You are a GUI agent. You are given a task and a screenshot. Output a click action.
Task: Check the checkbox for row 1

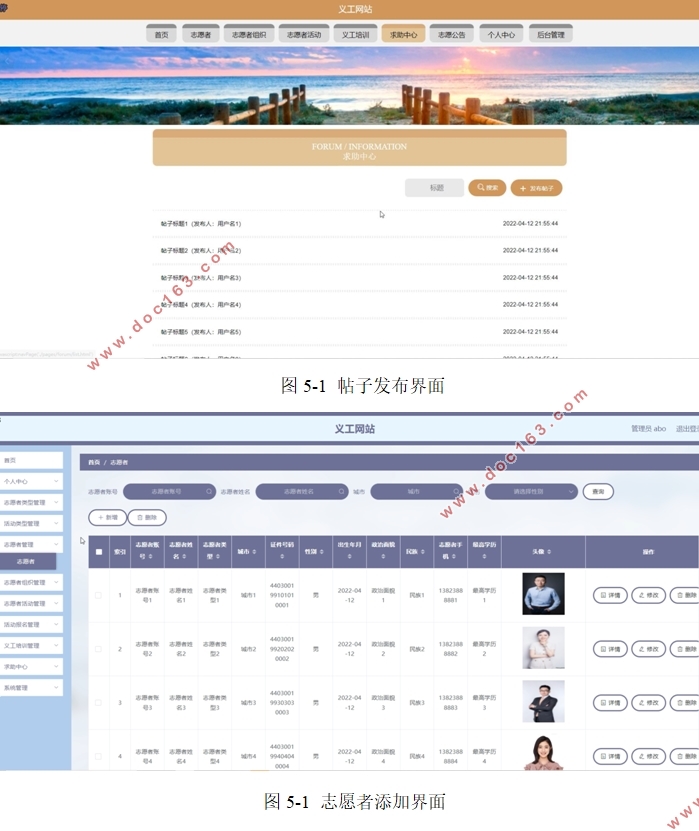pos(99,595)
